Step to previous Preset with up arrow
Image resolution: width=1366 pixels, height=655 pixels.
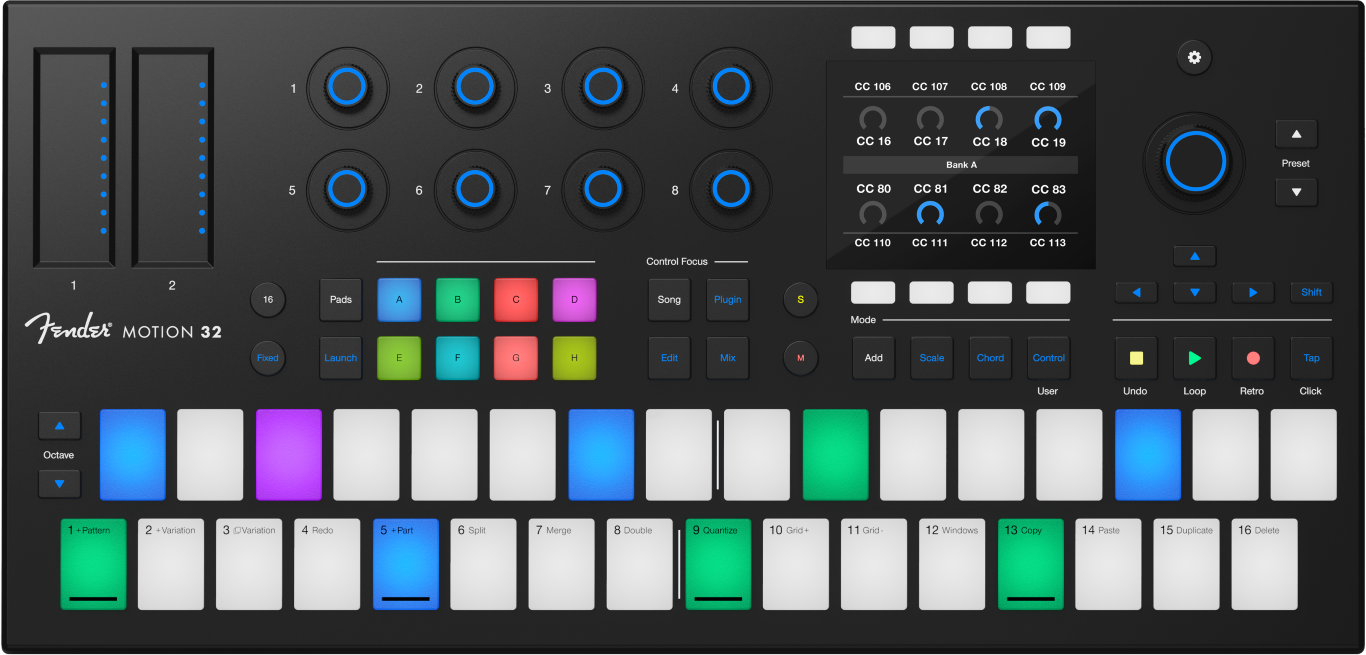tap(1296, 134)
